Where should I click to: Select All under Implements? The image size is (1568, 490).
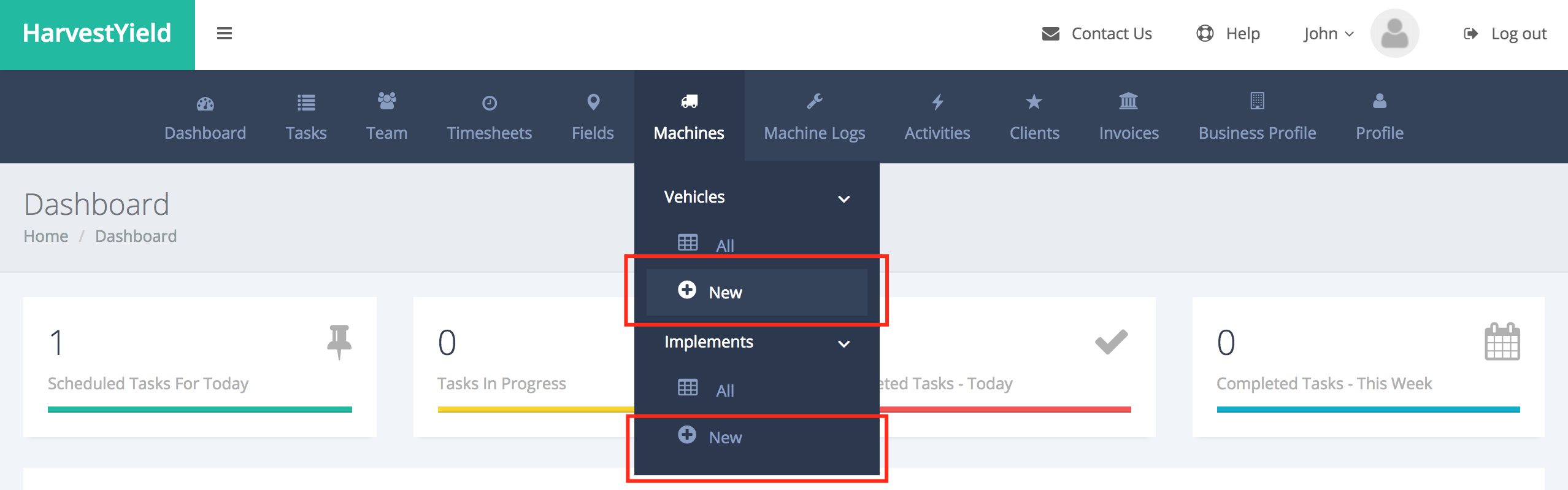coord(724,391)
